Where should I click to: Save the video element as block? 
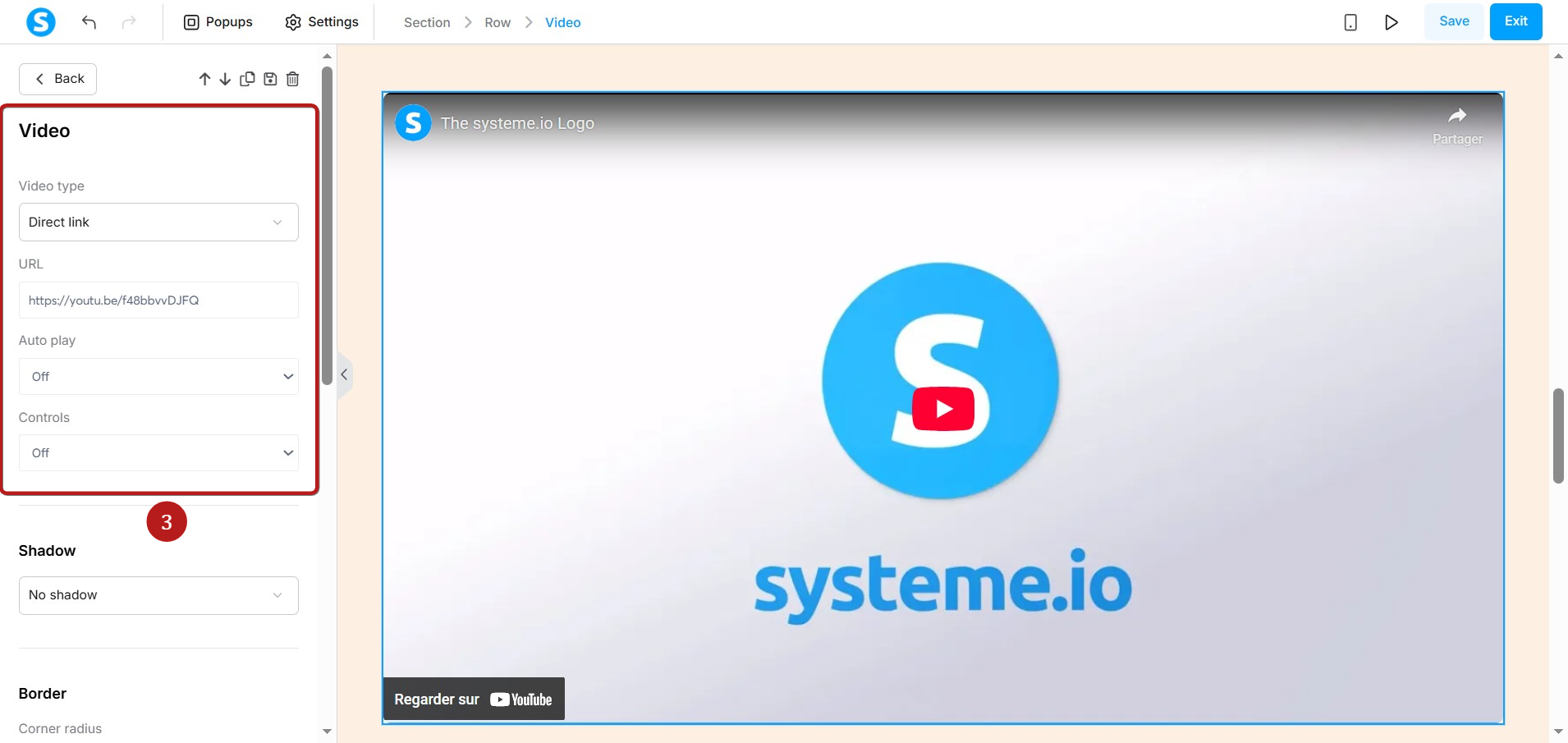[270, 79]
